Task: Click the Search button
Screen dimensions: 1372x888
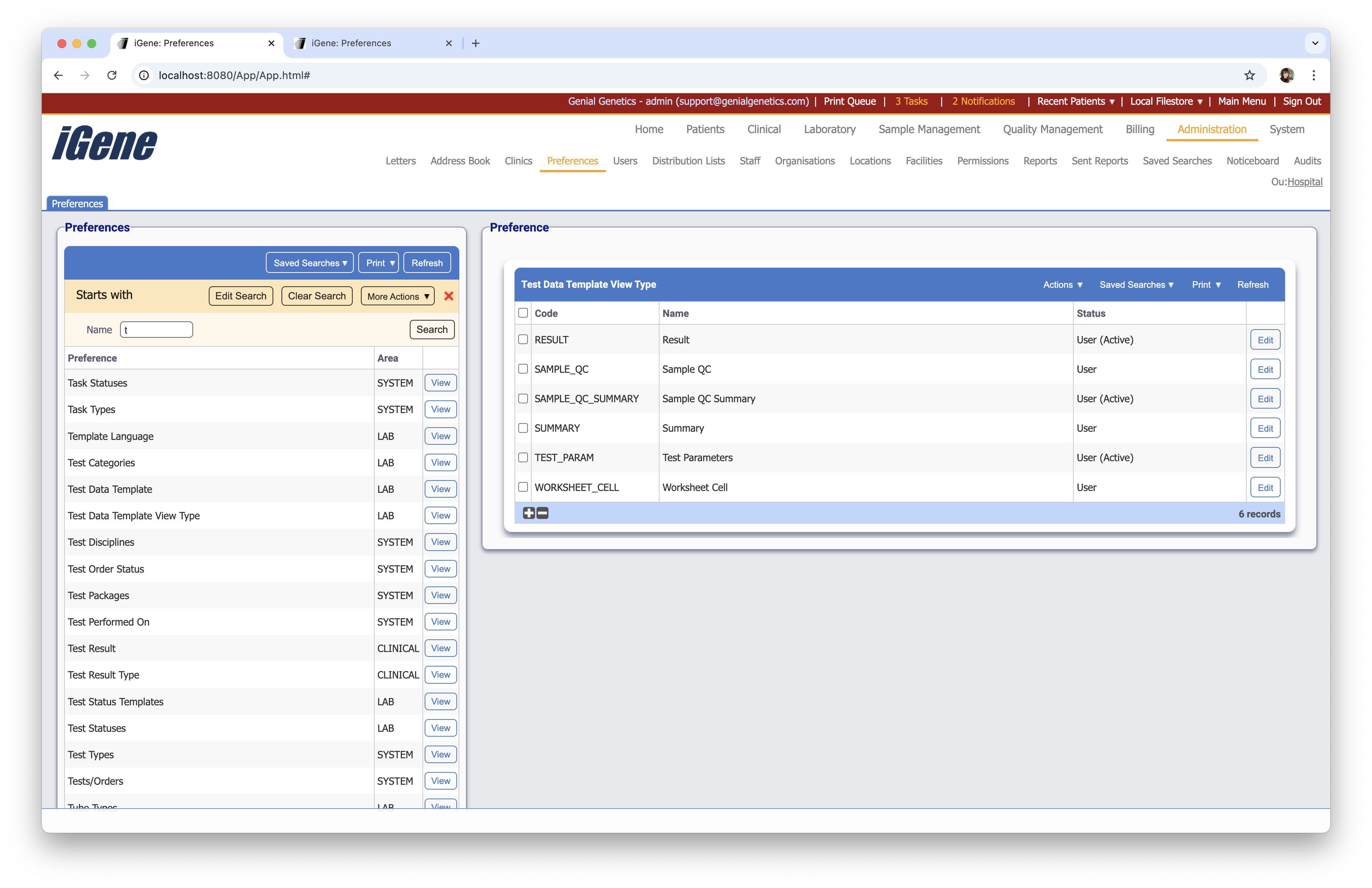Action: pyautogui.click(x=431, y=329)
